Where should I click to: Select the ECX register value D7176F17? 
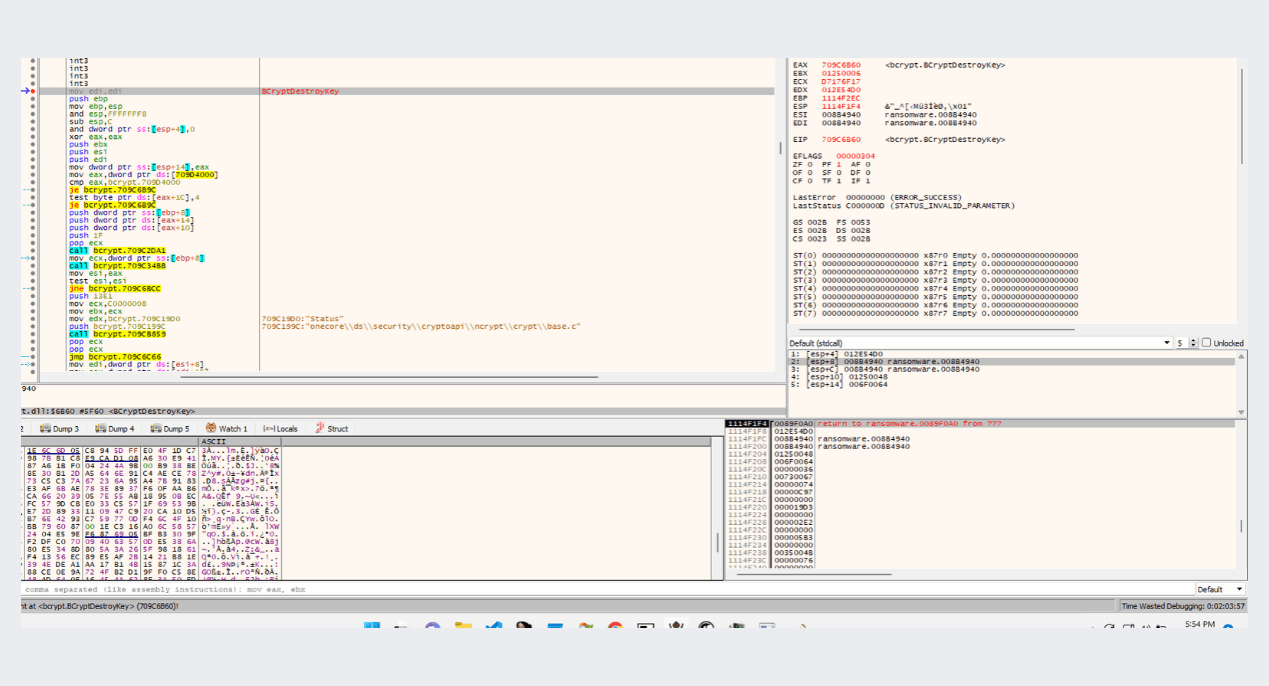(x=841, y=81)
